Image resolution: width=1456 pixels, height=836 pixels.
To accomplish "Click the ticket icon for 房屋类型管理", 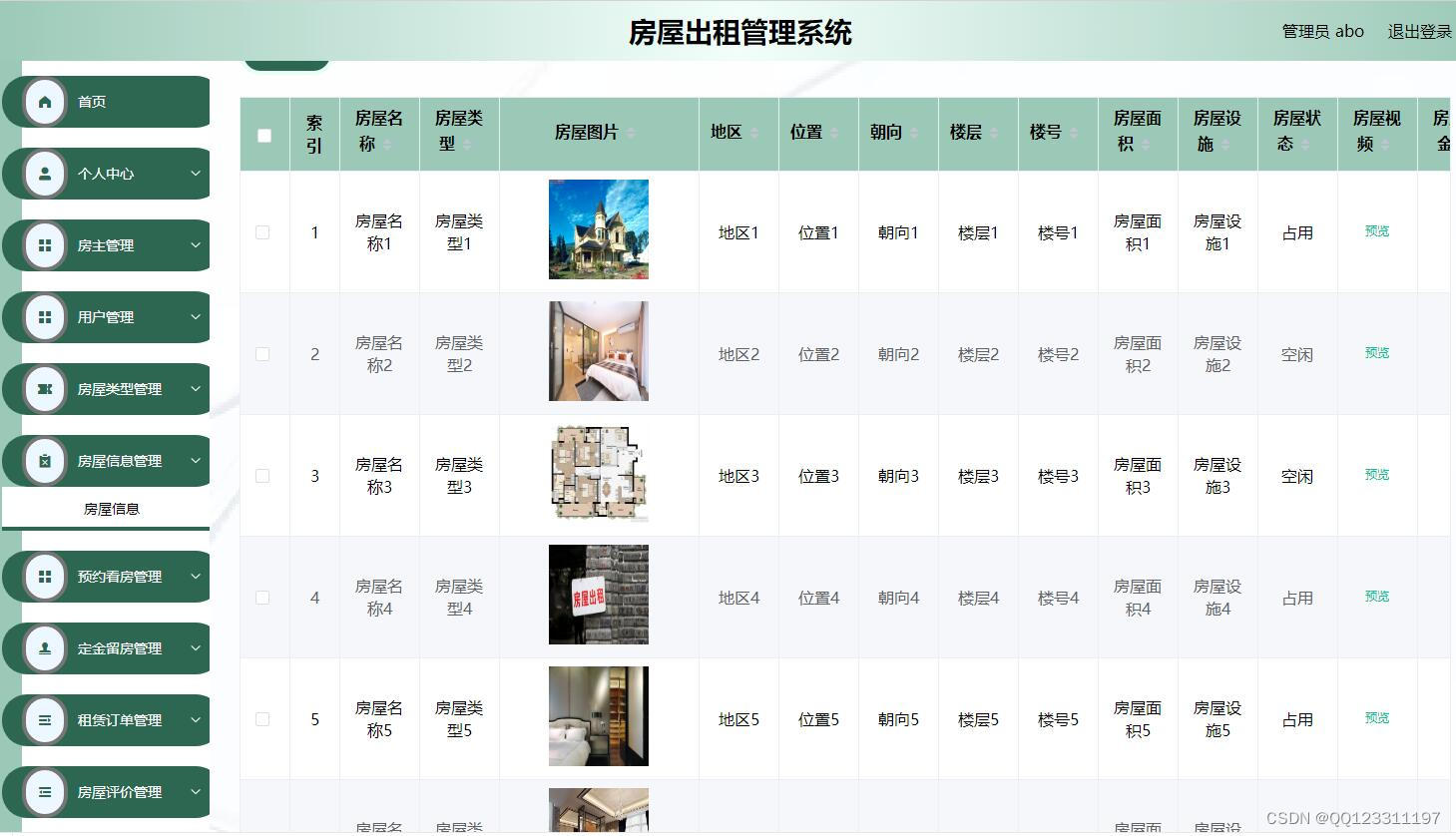I will pyautogui.click(x=45, y=389).
